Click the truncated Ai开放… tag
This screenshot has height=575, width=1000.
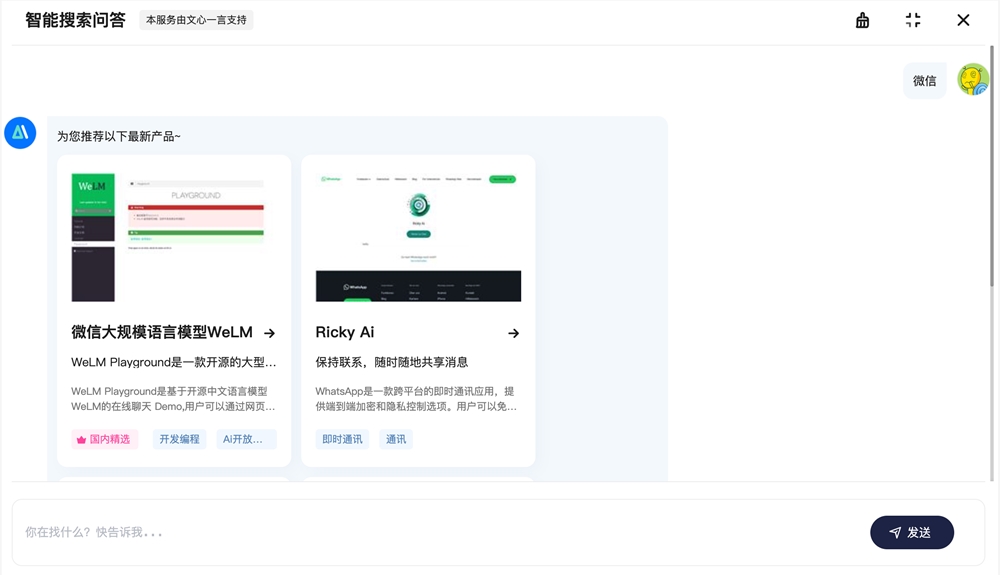[x=246, y=439]
